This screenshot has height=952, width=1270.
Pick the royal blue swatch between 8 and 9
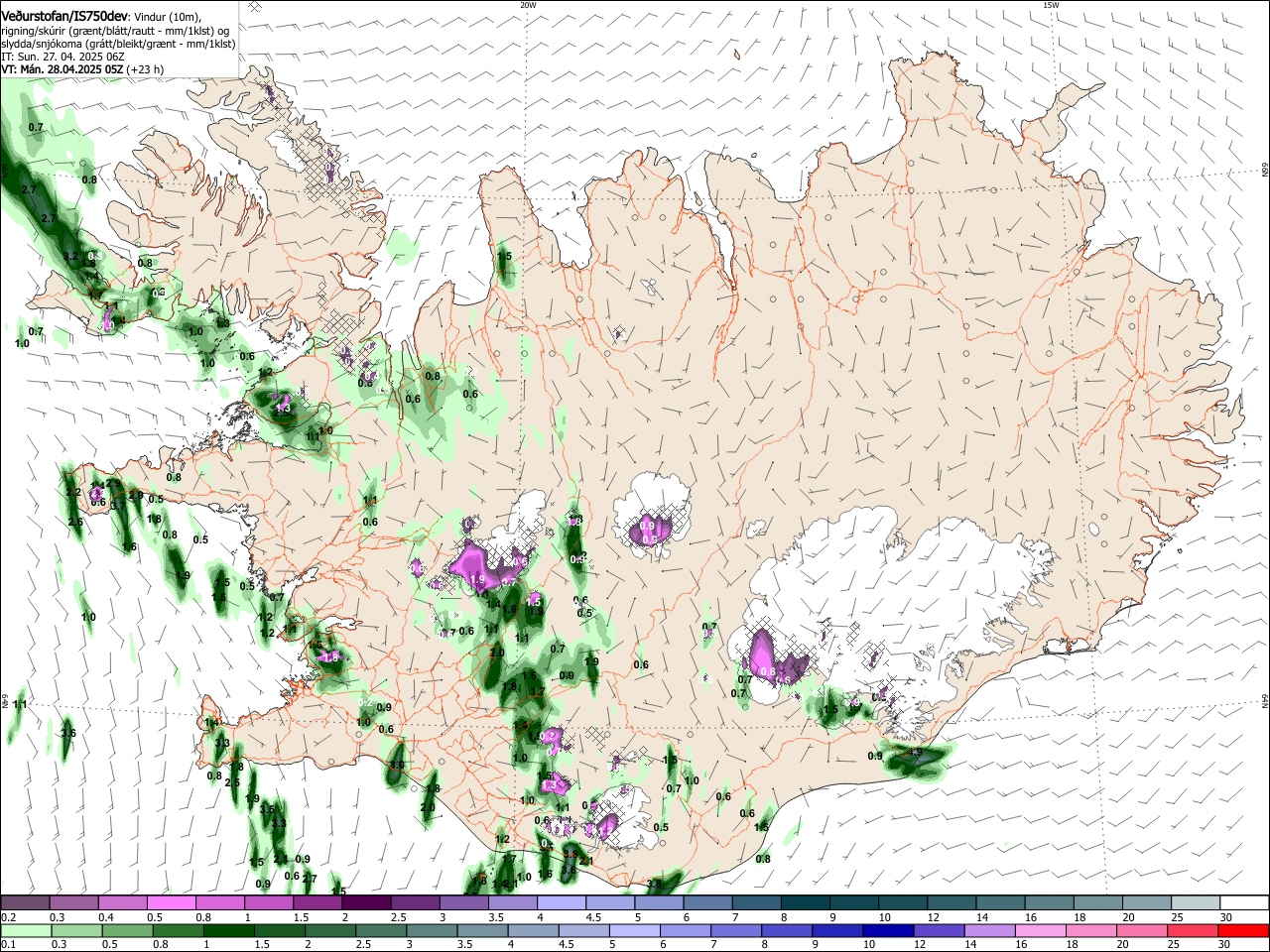tap(787, 930)
